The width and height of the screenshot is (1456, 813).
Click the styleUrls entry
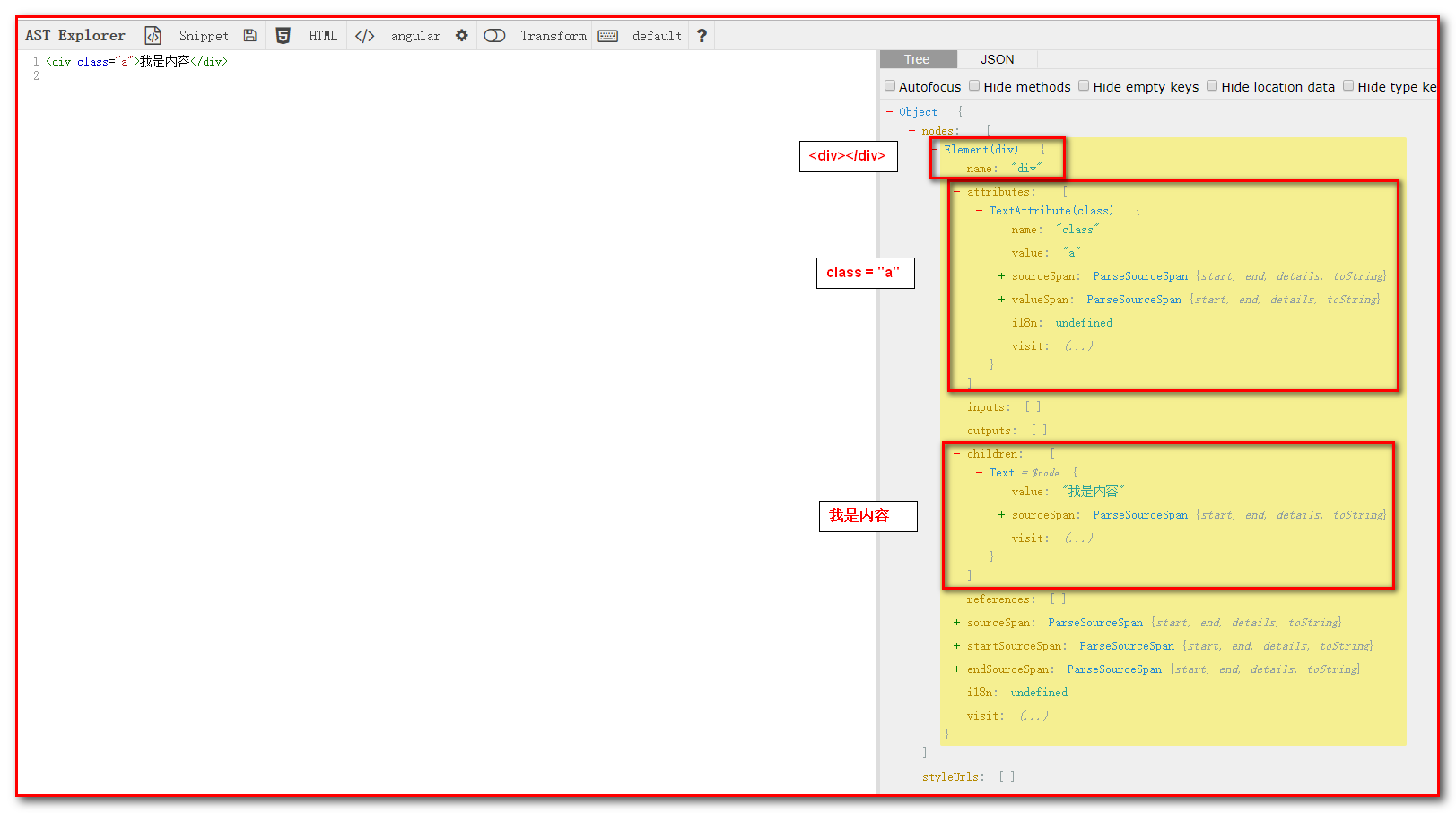969,777
